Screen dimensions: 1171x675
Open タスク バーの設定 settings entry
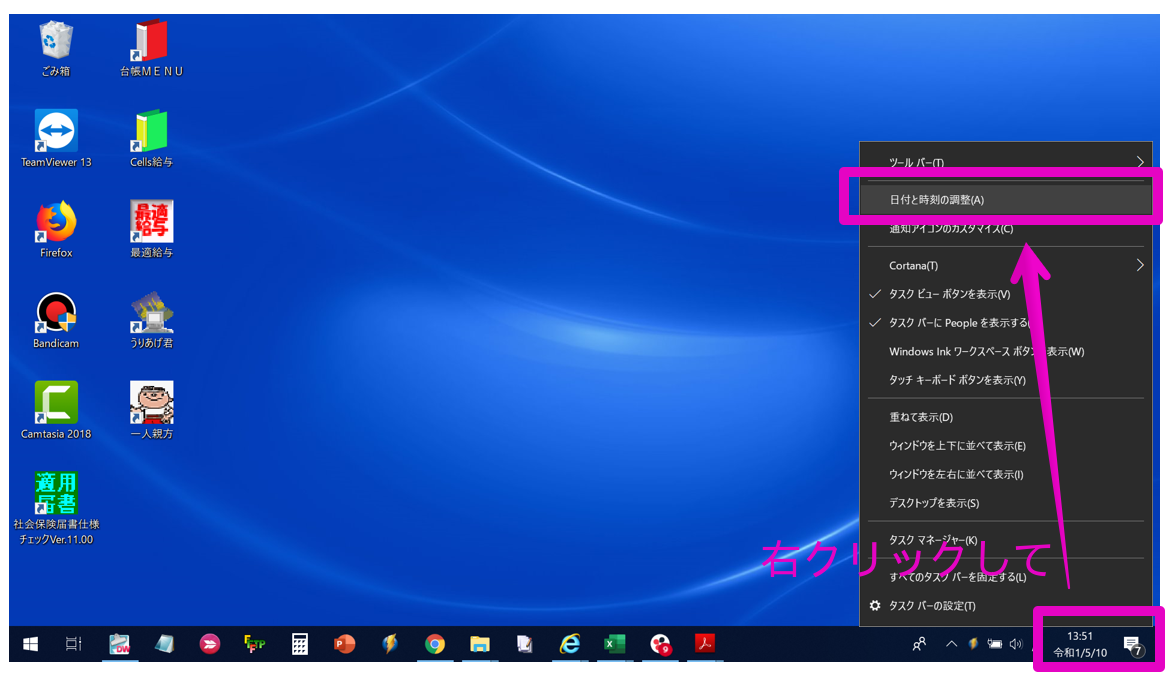1005,606
